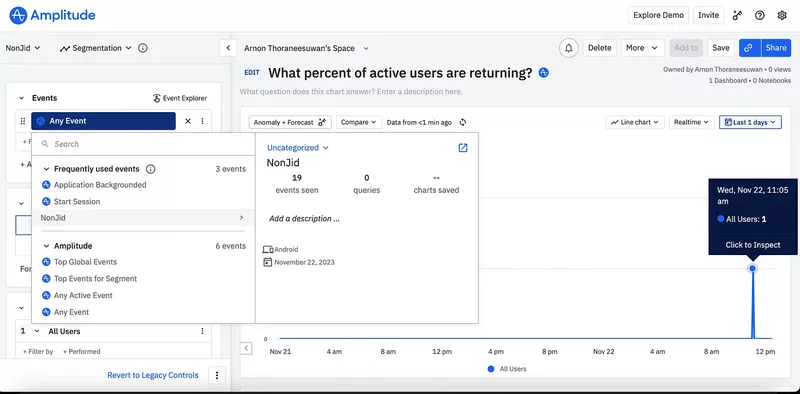Screen dimensions: 800x394
Task: Toggle the All Users legend item
Action: click(x=507, y=368)
